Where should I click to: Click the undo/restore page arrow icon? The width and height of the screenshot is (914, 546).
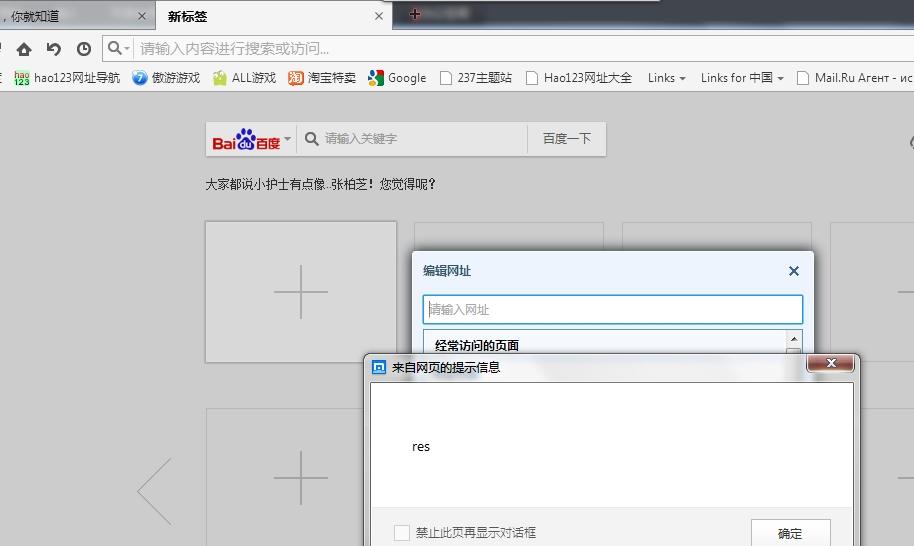click(54, 49)
